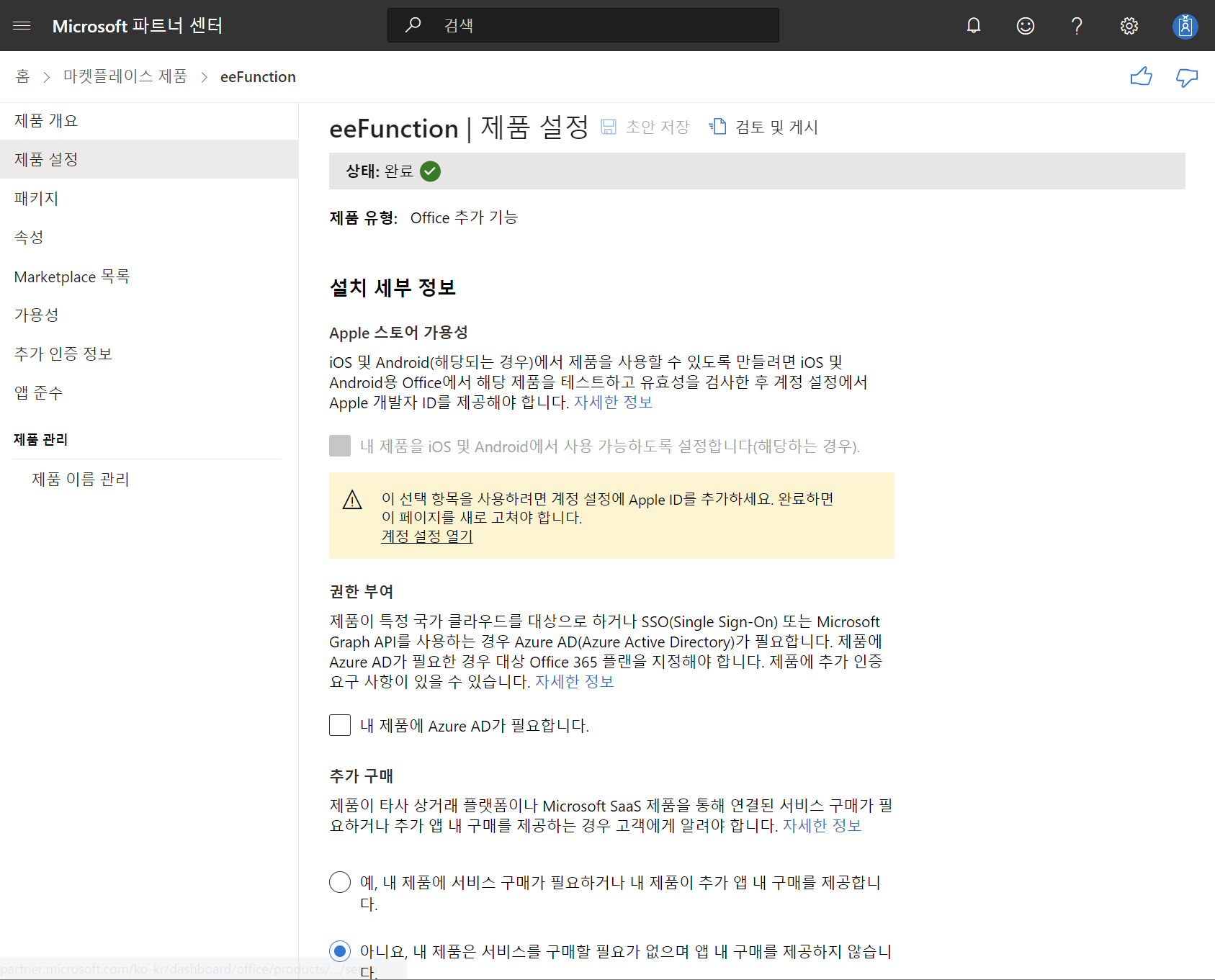Image resolution: width=1215 pixels, height=980 pixels.
Task: Open user account avatar
Action: (x=1185, y=26)
